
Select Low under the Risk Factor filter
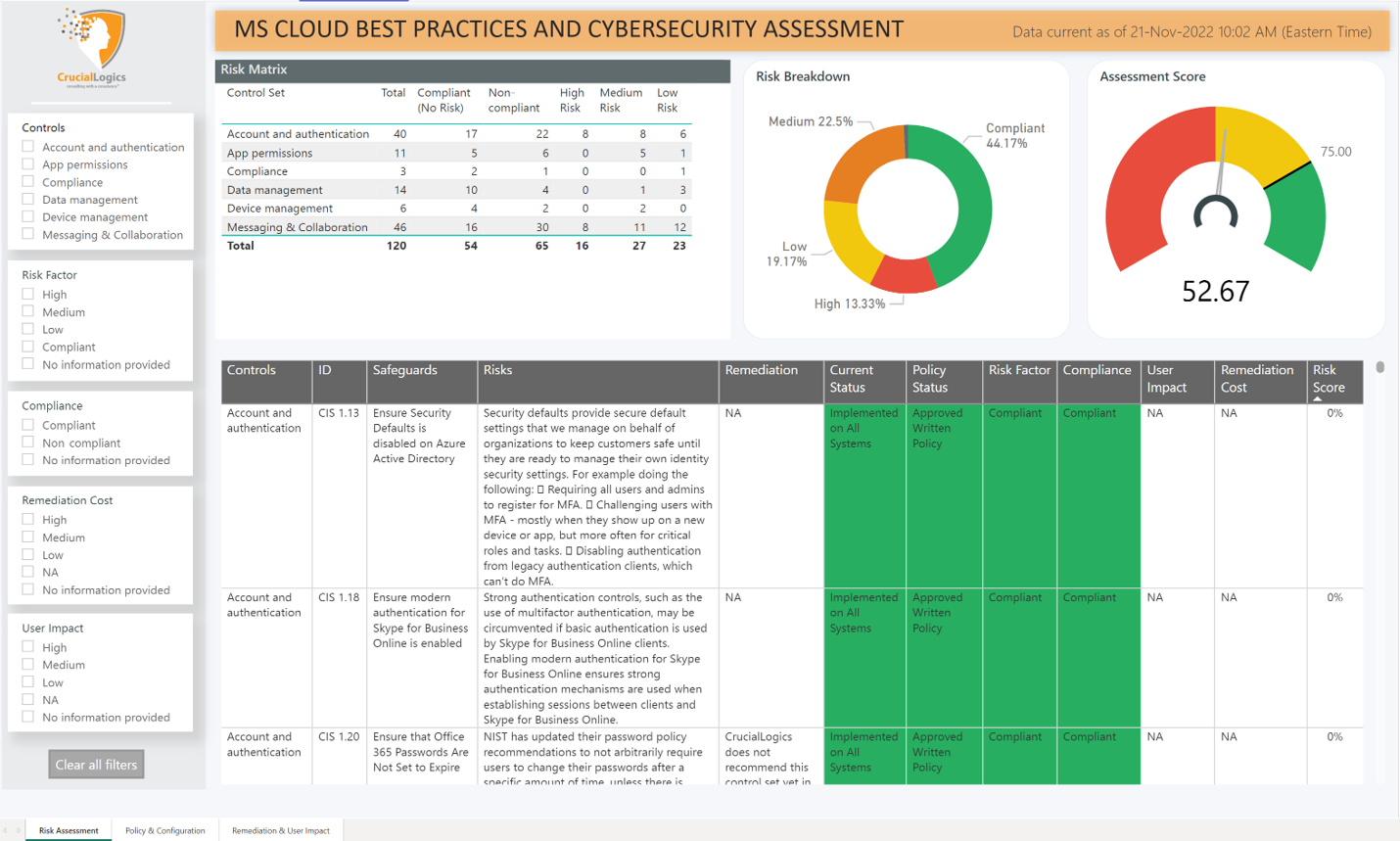[x=30, y=329]
